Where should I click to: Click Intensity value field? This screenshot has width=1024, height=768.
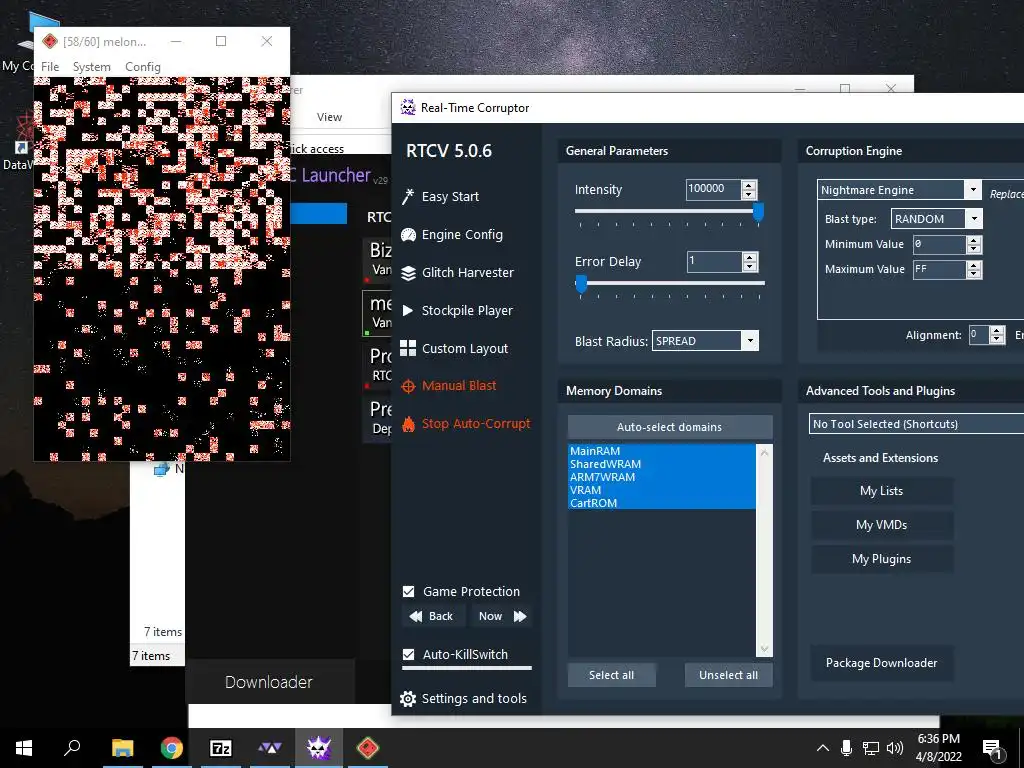pos(713,189)
